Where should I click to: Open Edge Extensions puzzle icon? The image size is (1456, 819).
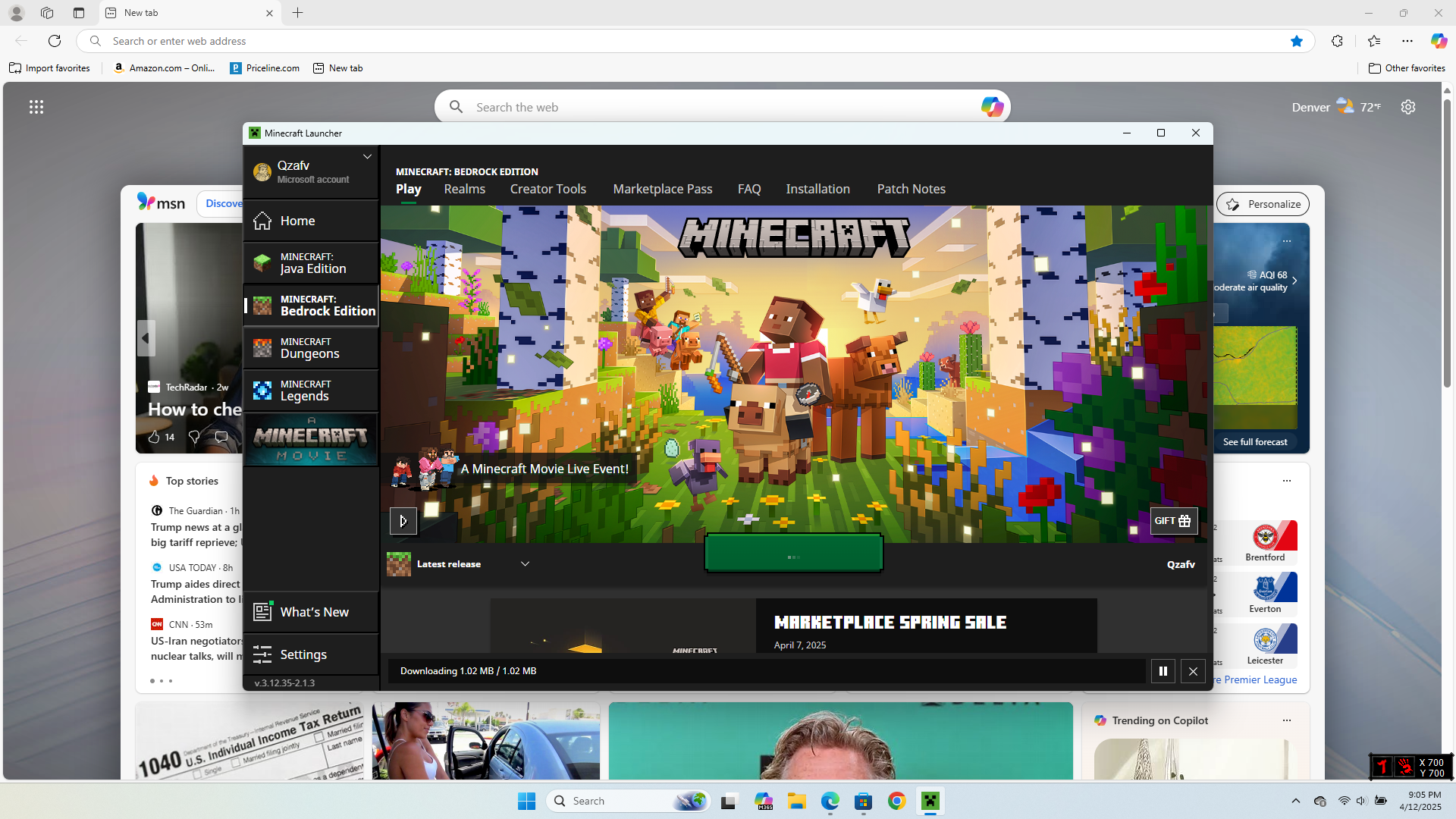(1337, 41)
